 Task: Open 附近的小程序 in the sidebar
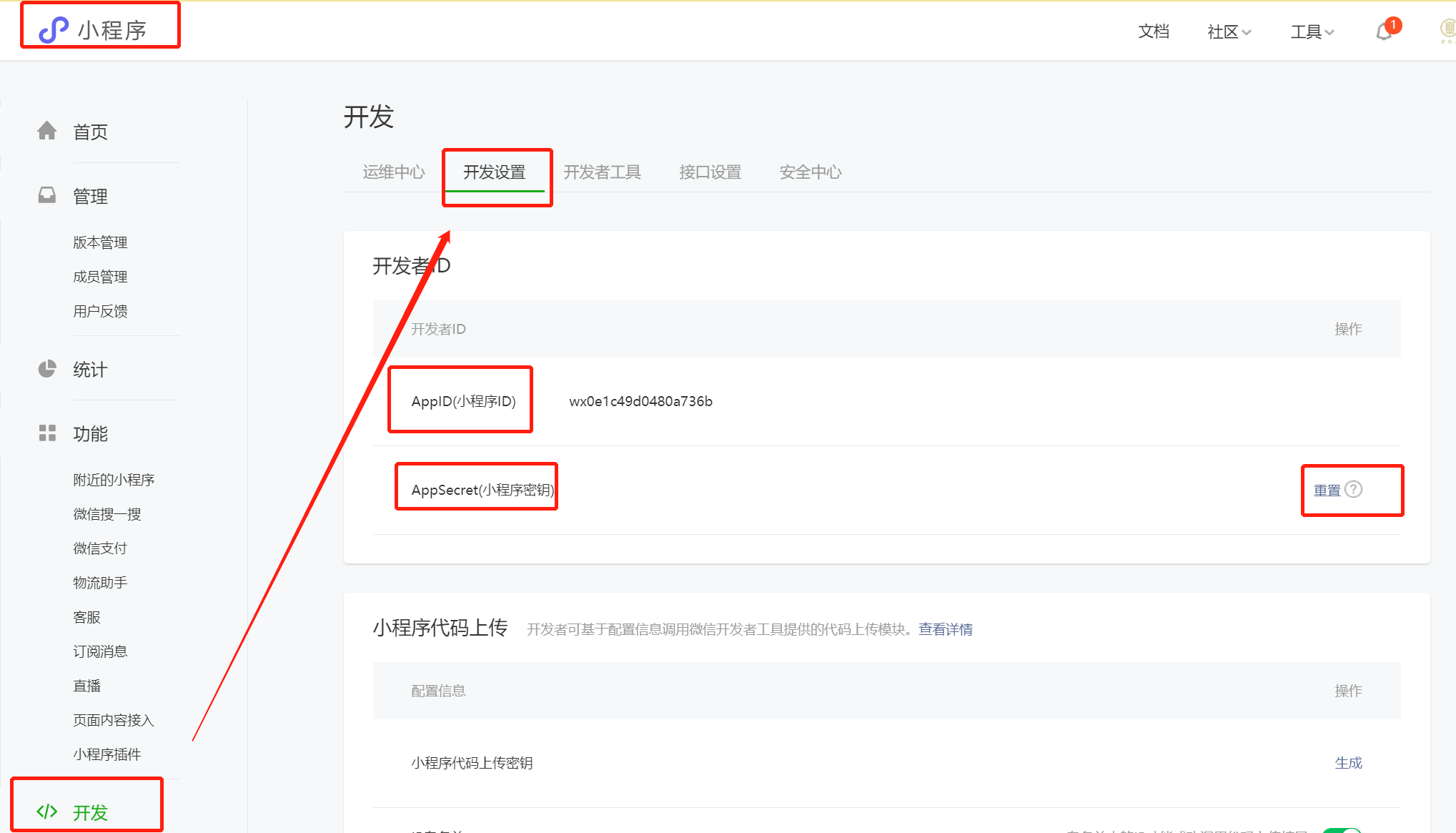[x=114, y=480]
